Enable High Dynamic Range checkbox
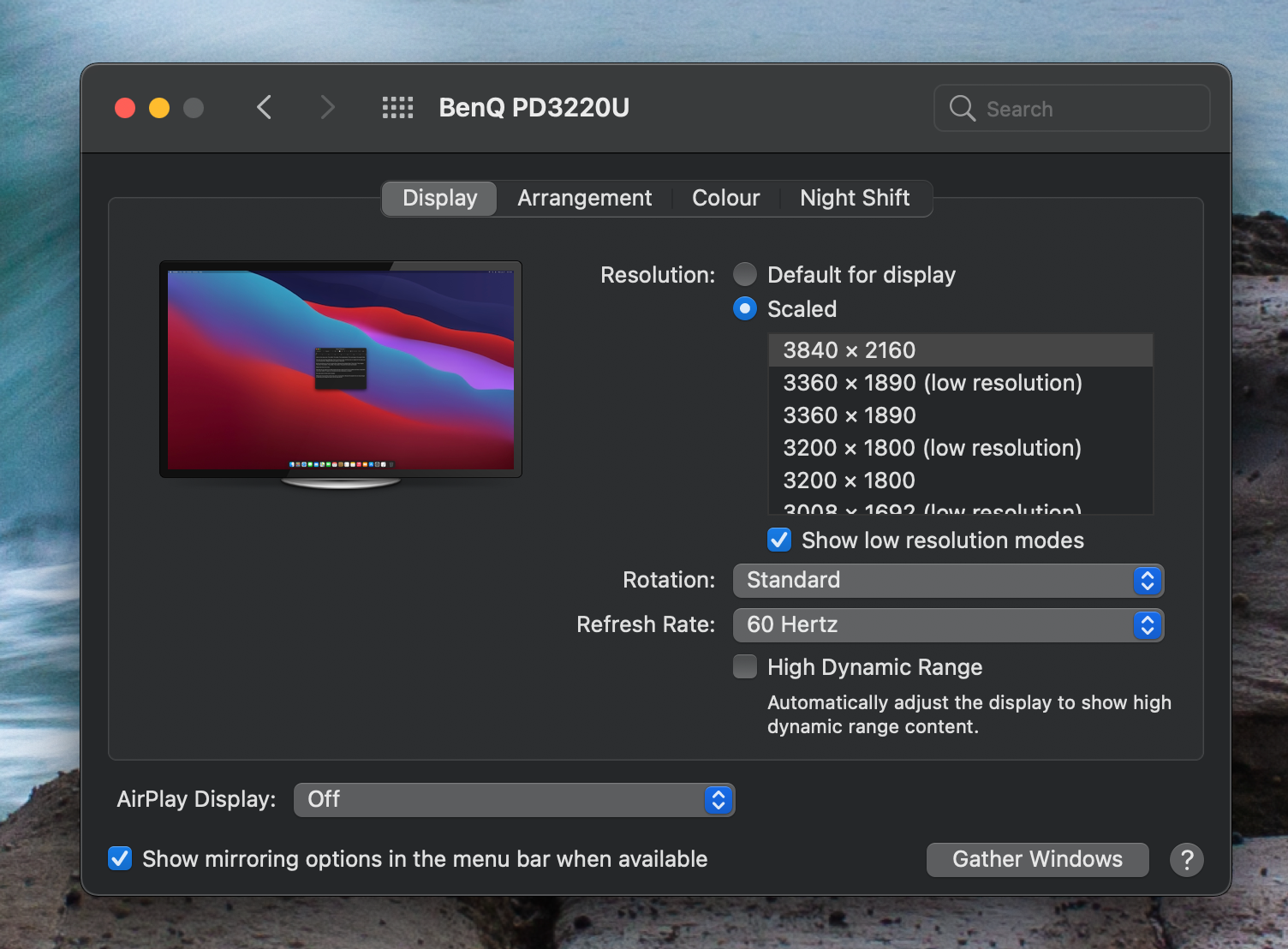The height and width of the screenshot is (949, 1288). pos(745,666)
